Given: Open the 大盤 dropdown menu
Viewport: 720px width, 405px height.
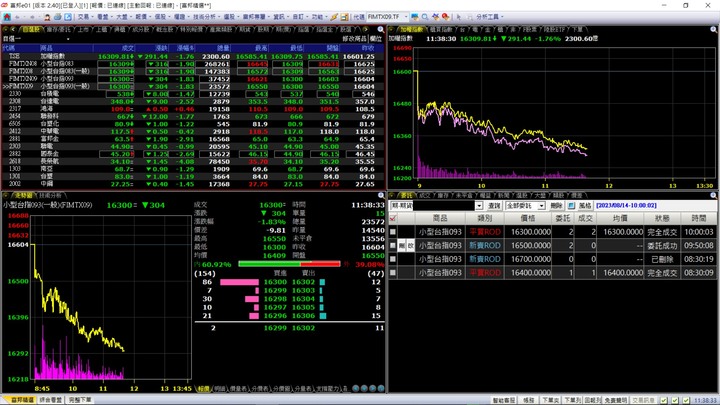Looking at the screenshot, I should pos(124,17).
